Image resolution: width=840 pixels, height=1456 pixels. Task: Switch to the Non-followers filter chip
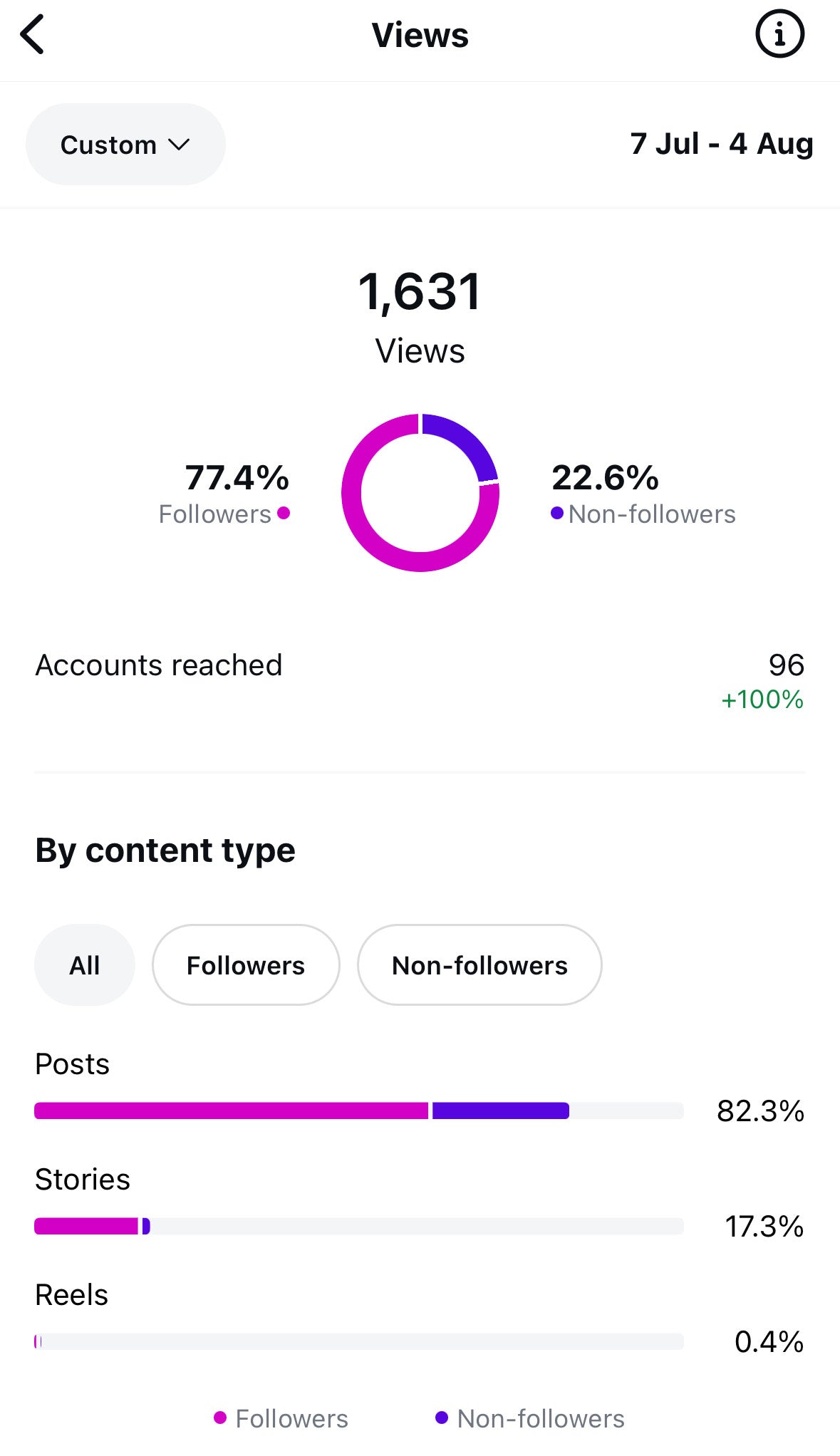[x=479, y=965]
